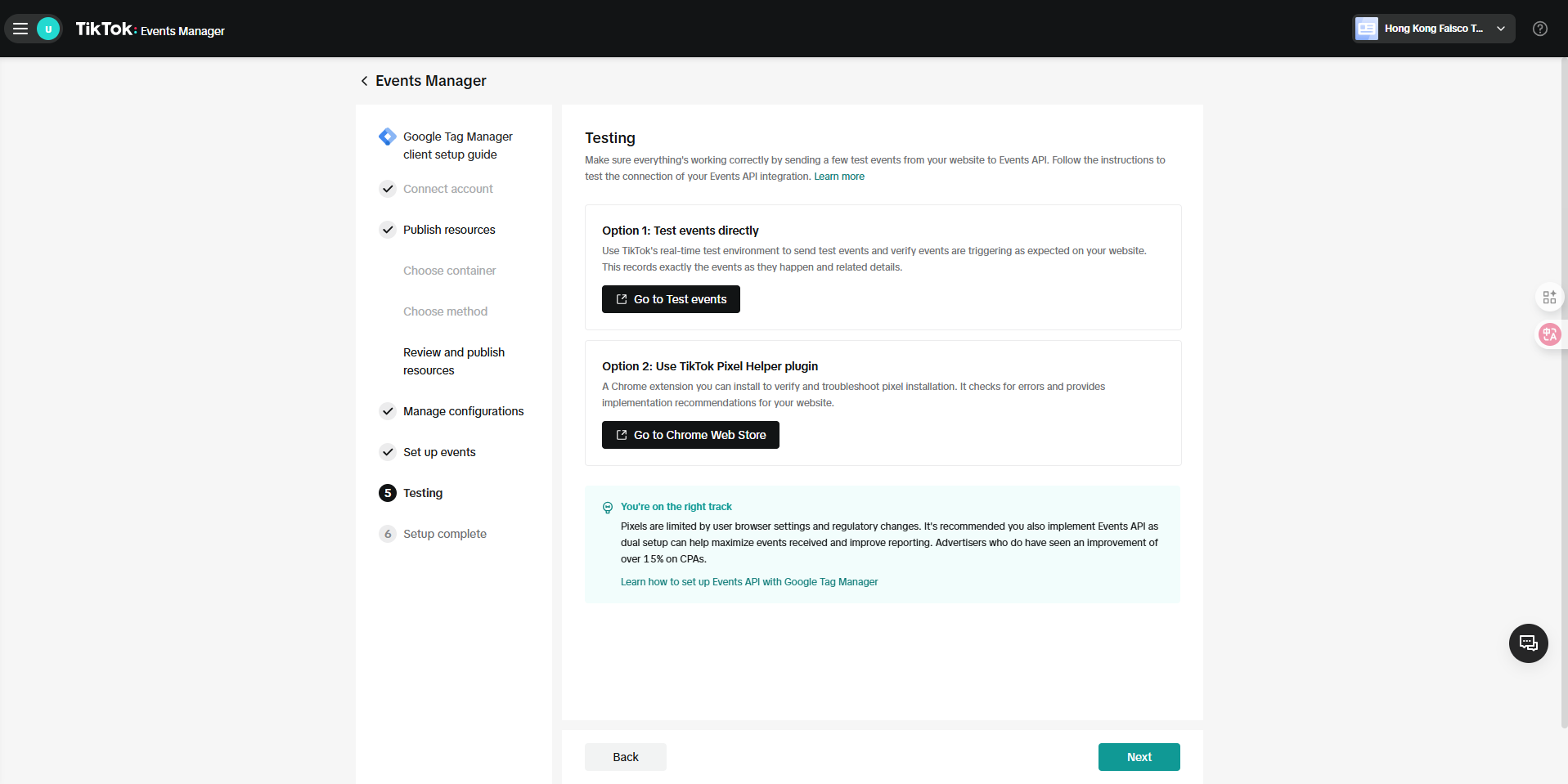
Task: Click the teal user avatar icon
Action: click(48, 29)
